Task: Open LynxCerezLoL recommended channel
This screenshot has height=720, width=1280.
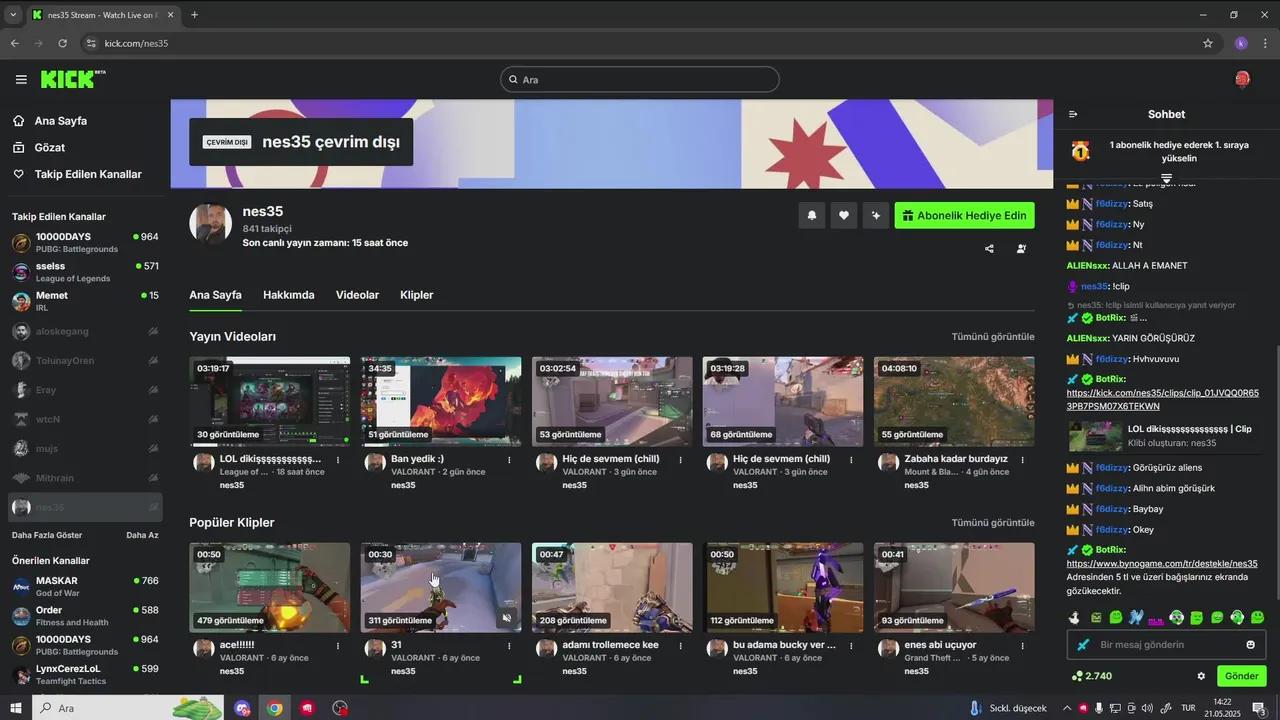Action: tap(85, 674)
